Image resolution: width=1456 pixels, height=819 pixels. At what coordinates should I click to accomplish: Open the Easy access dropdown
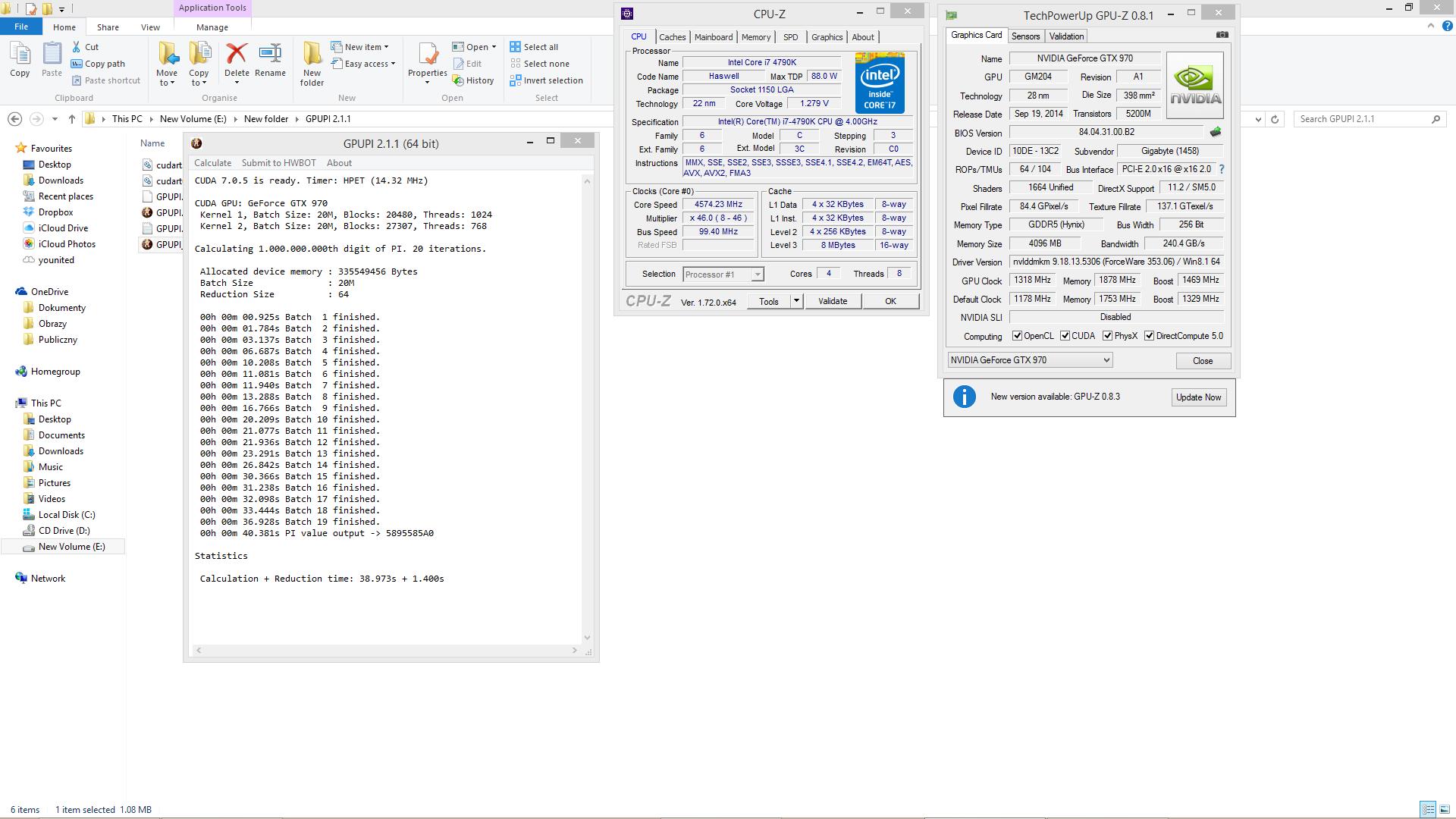362,64
